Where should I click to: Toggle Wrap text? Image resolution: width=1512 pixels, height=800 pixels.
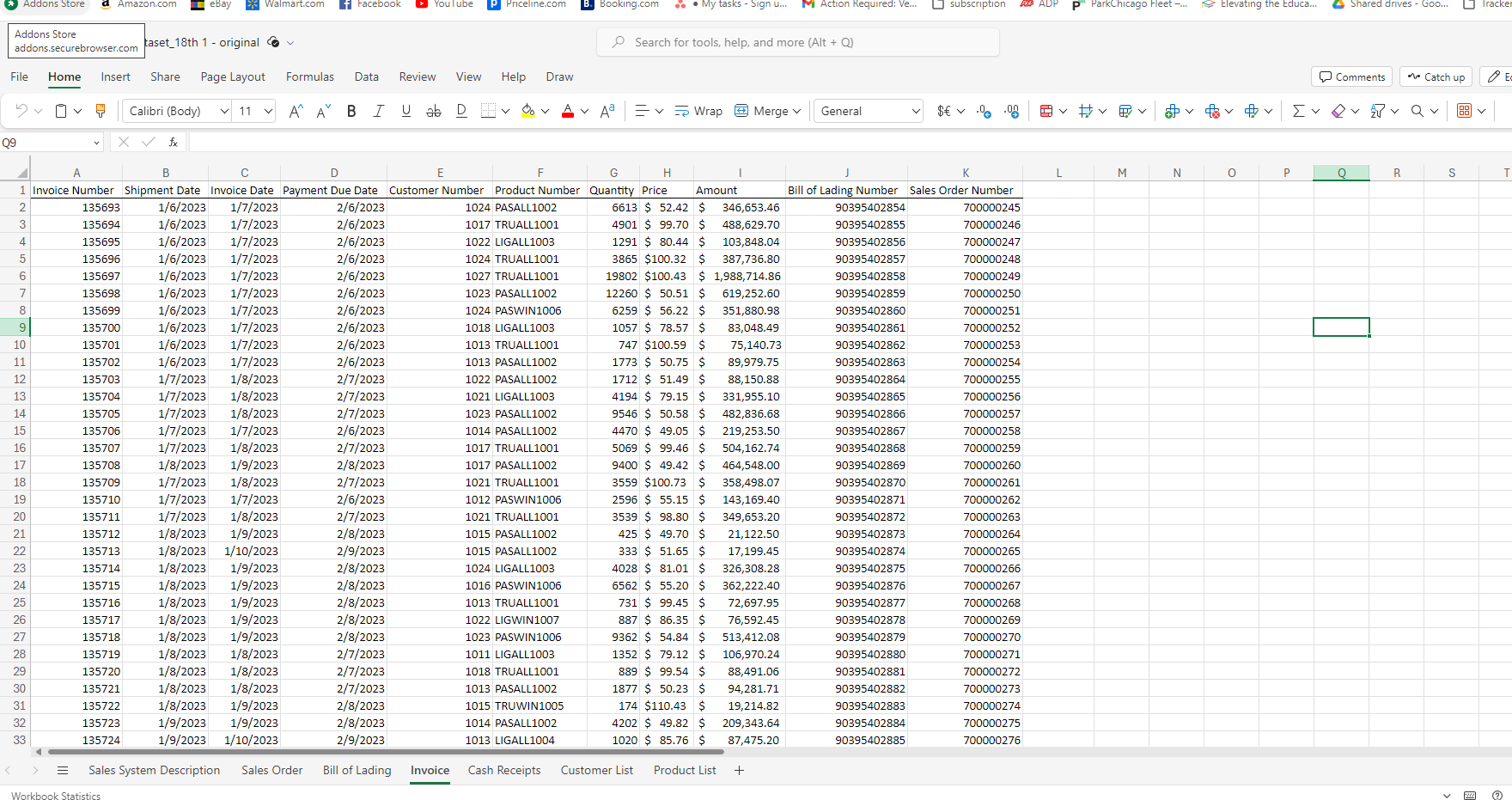point(698,111)
